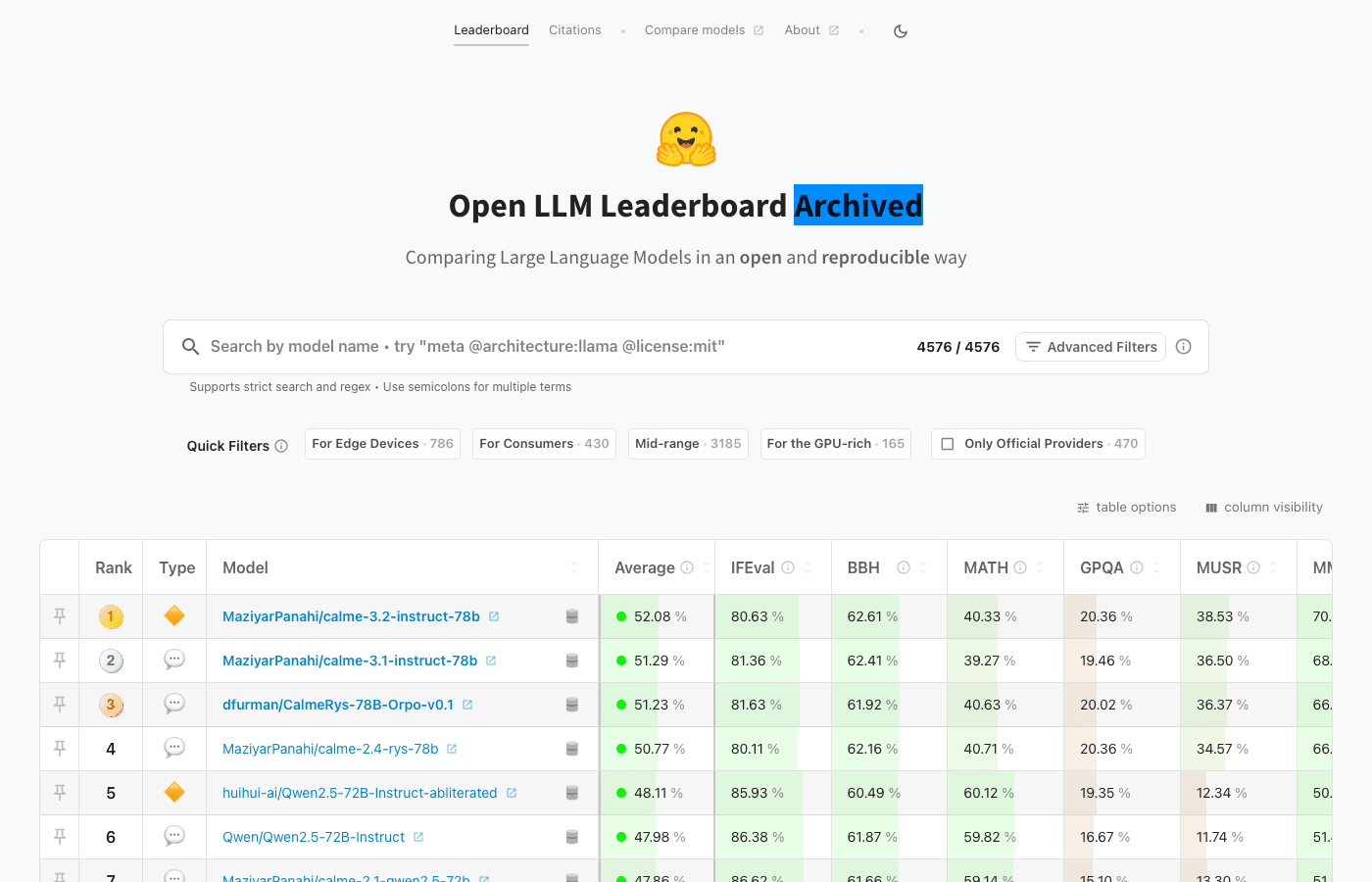1372x882 pixels.
Task: Select the 52.08 % average cell
Action: [658, 616]
